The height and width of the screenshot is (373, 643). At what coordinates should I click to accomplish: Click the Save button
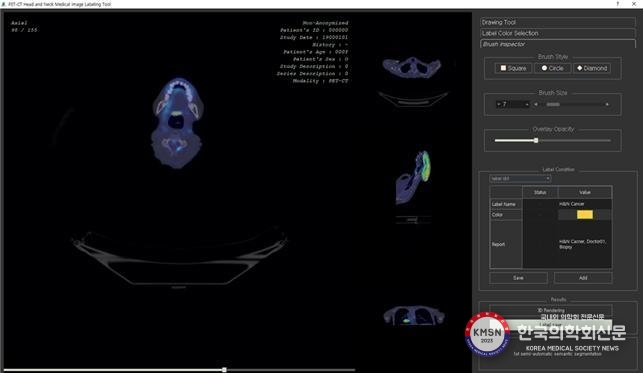[x=518, y=278]
